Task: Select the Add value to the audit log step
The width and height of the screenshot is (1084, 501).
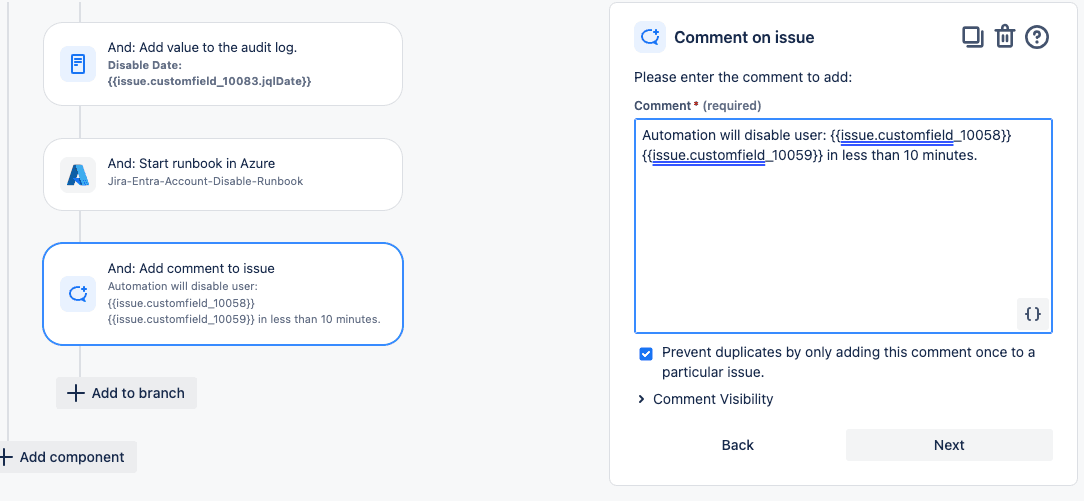Action: [x=223, y=64]
